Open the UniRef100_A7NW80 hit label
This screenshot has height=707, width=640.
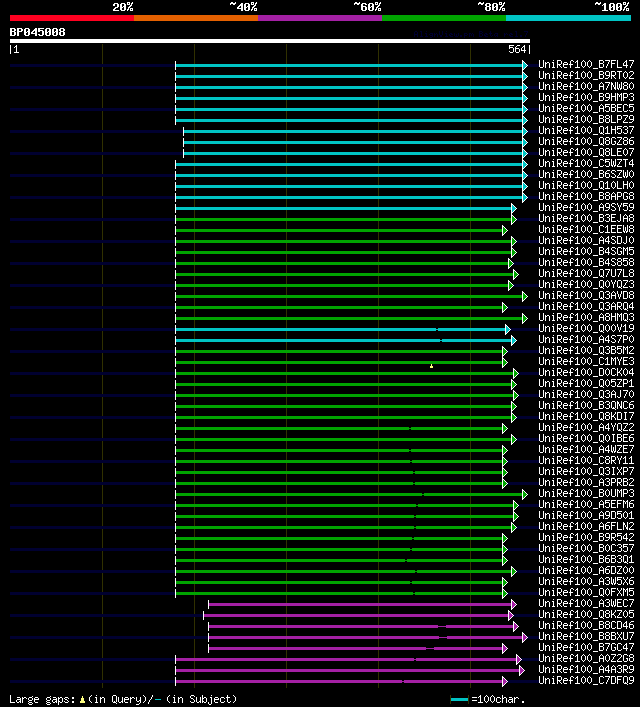[586, 87]
